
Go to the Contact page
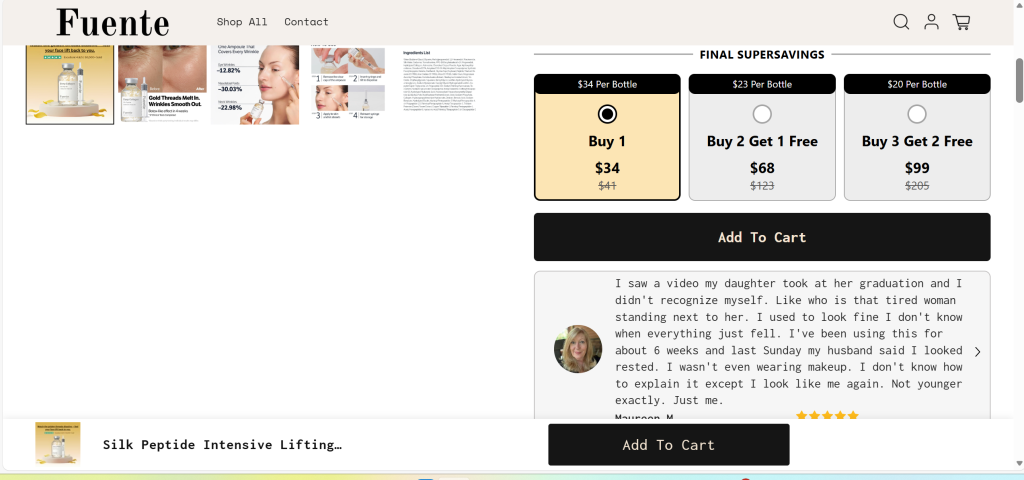pos(306,22)
